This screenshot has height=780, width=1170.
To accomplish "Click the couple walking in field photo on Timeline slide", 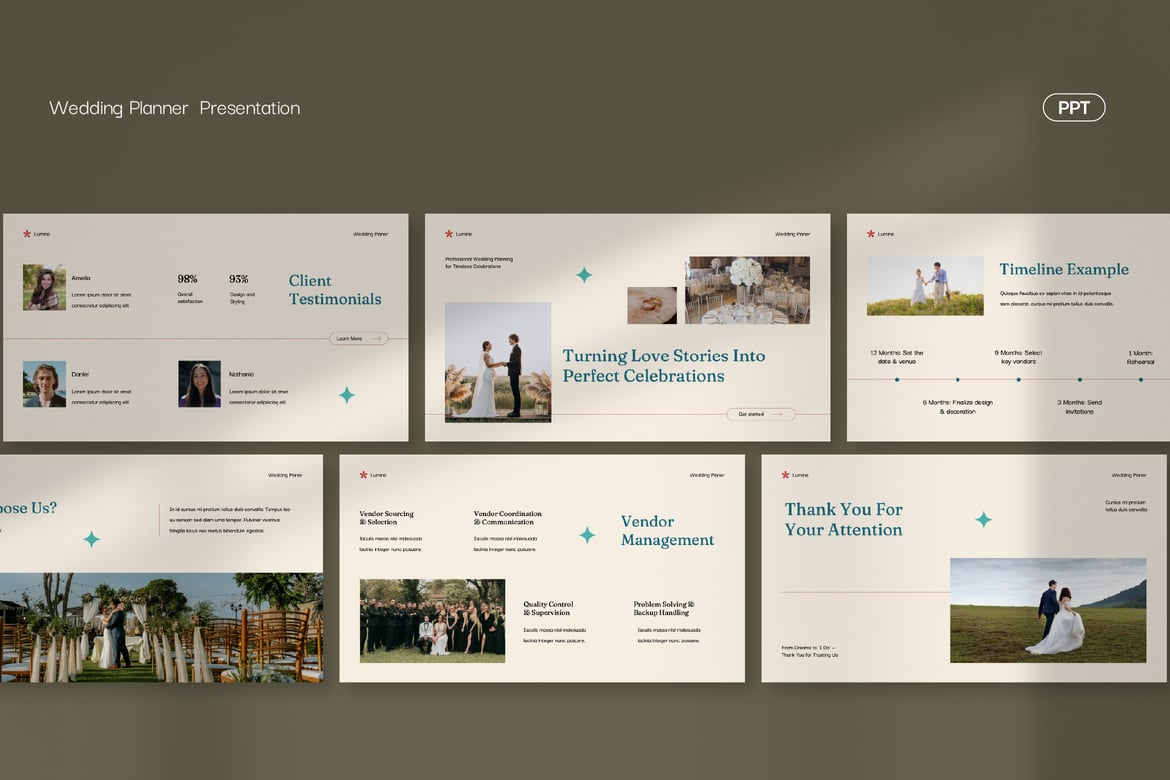I will coord(925,286).
